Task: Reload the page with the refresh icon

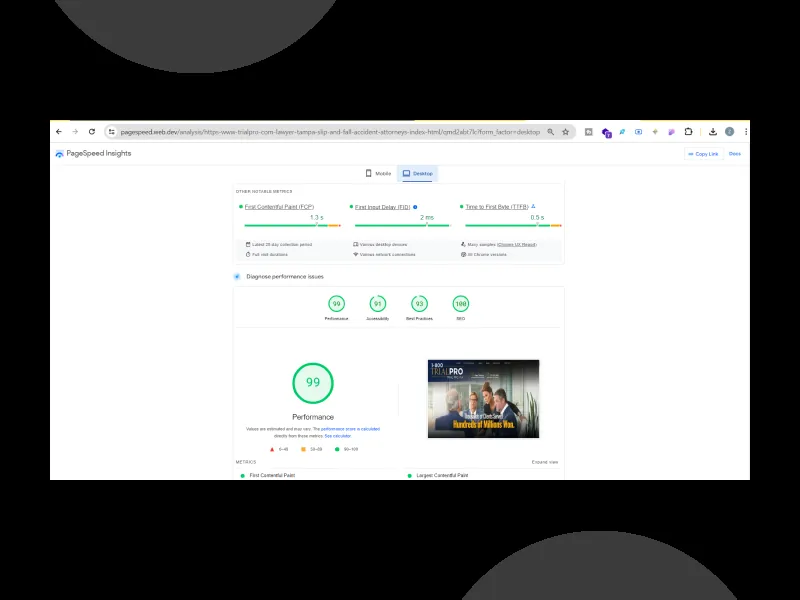Action: pyautogui.click(x=92, y=132)
